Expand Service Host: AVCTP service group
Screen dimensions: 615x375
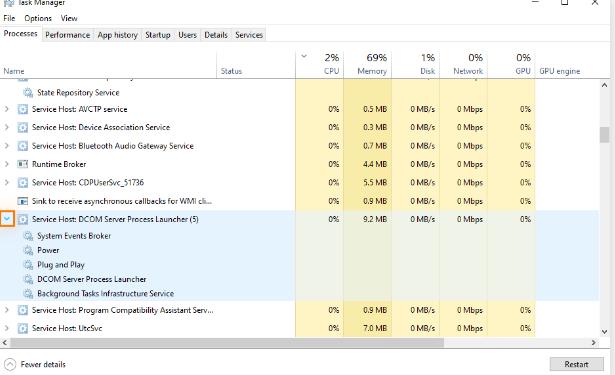(x=7, y=109)
